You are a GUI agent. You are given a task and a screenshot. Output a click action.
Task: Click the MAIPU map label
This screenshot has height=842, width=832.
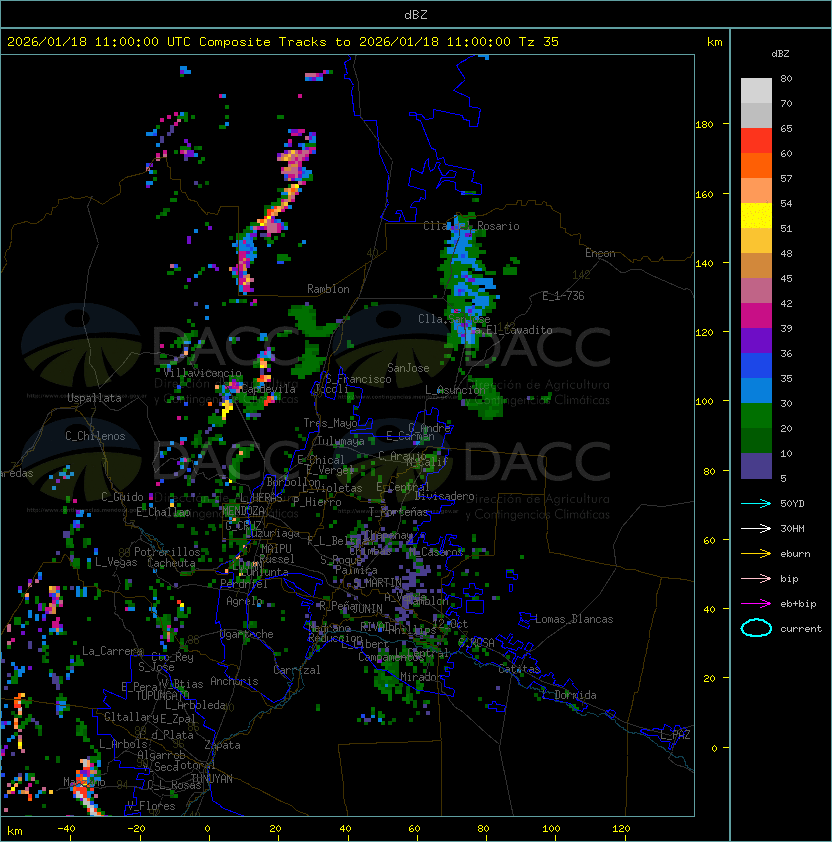(x=276, y=549)
